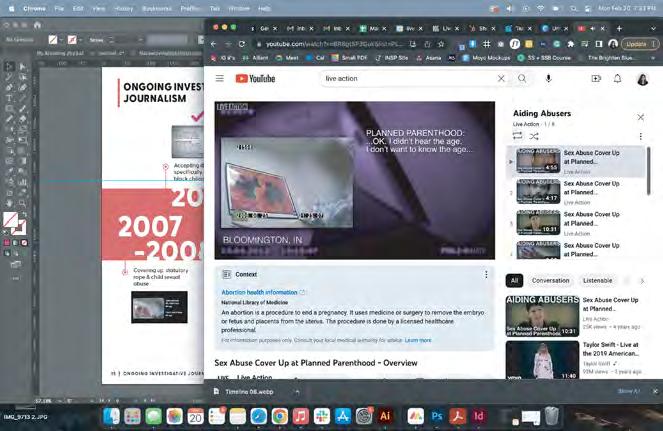Open the Asana bookmark
The height and width of the screenshot is (431, 663).
(x=429, y=58)
